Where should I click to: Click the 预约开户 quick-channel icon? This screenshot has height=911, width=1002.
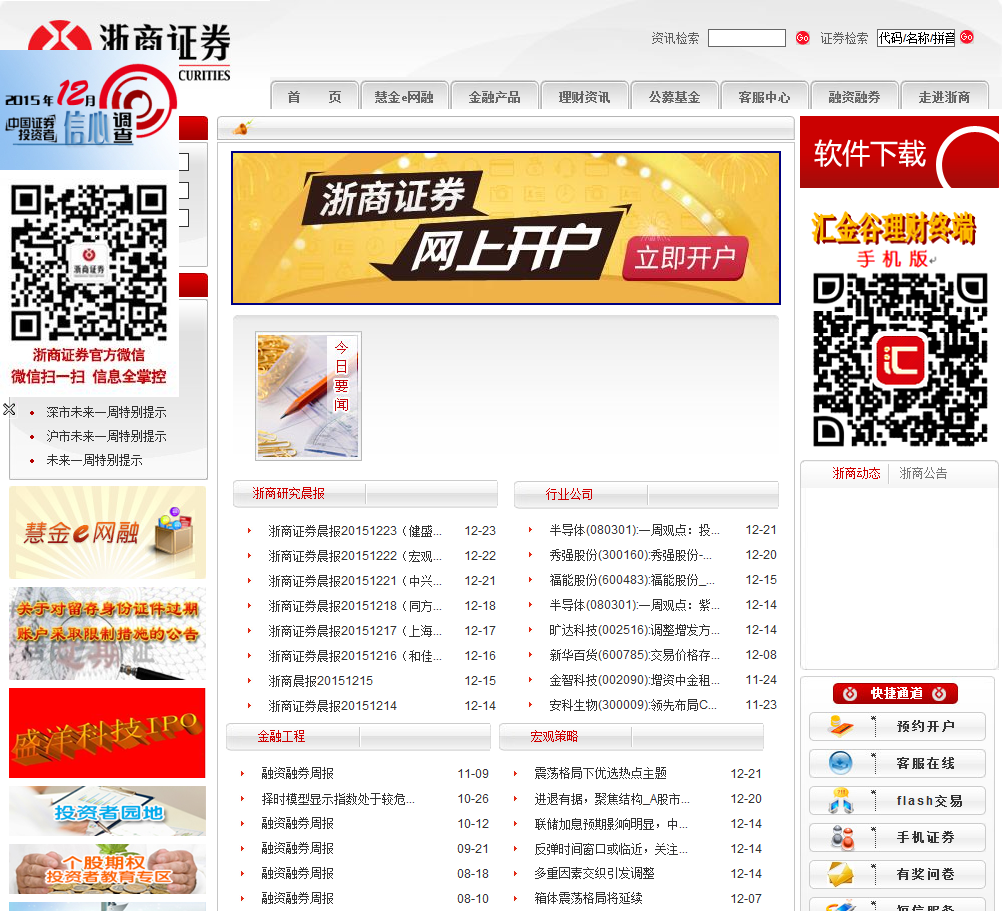841,726
